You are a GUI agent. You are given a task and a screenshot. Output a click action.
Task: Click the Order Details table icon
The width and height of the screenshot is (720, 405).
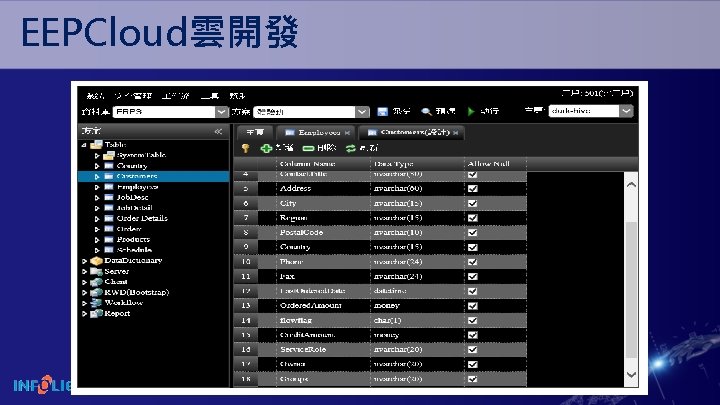[x=109, y=219]
